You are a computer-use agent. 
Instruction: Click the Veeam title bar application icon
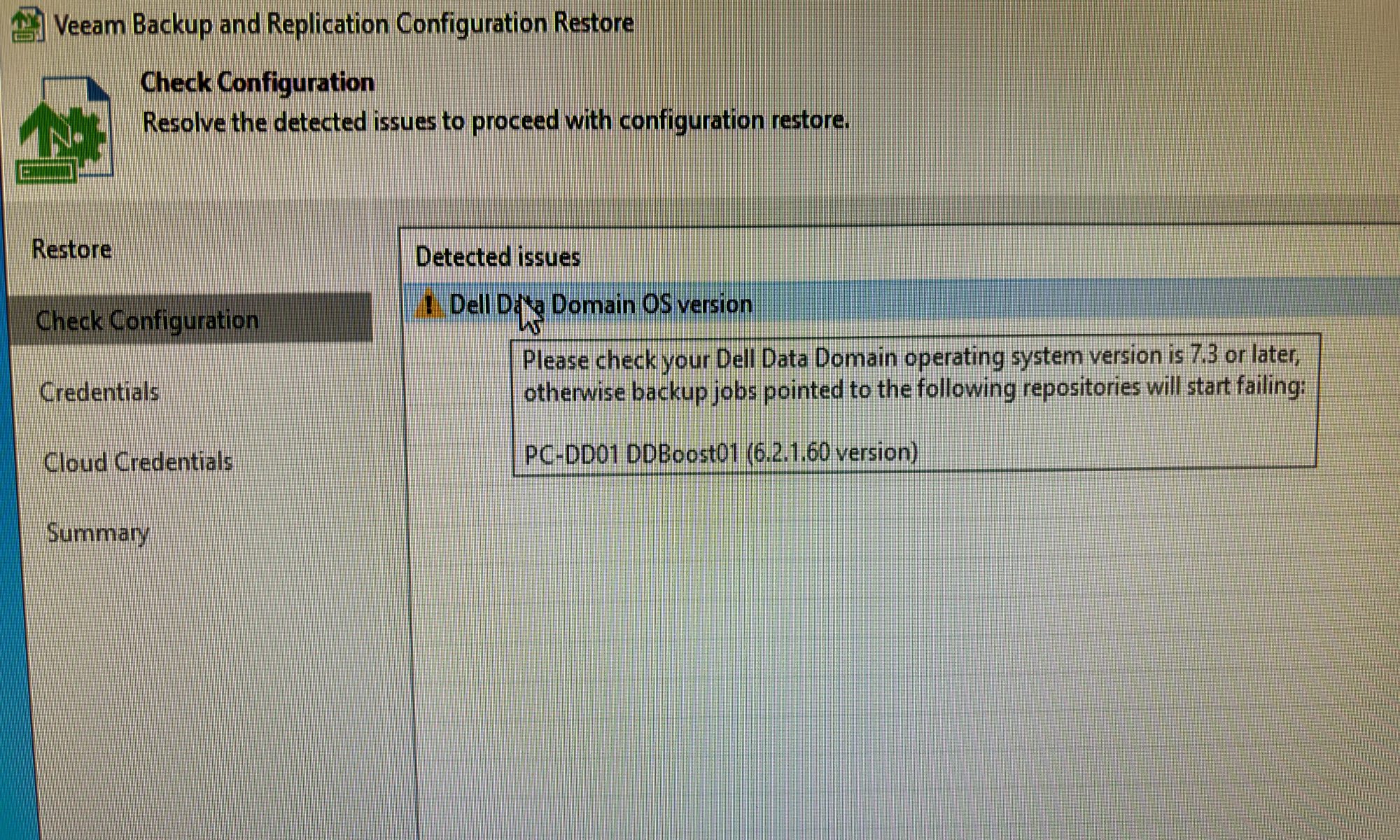click(x=28, y=24)
